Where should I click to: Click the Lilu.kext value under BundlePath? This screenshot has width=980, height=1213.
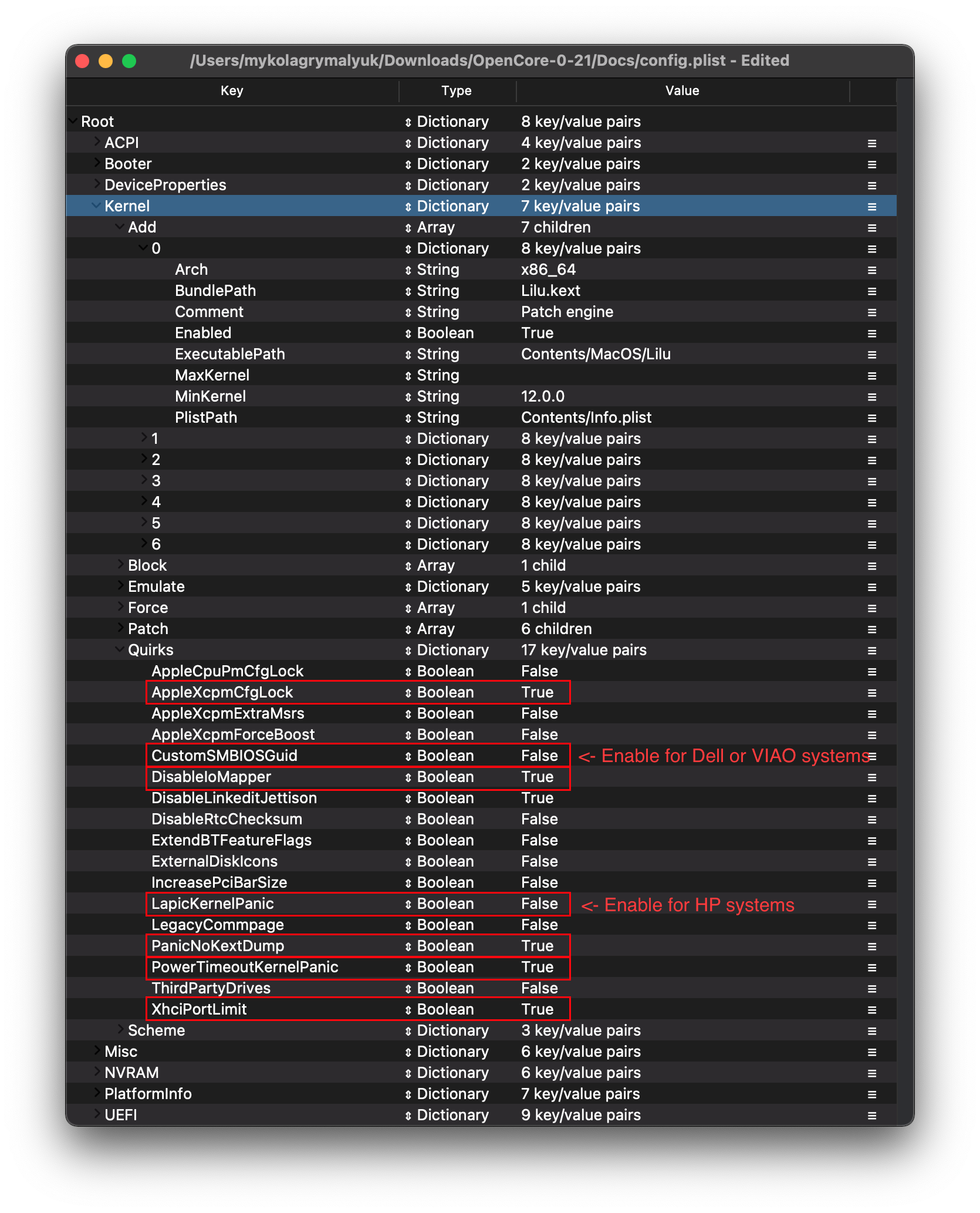(550, 290)
